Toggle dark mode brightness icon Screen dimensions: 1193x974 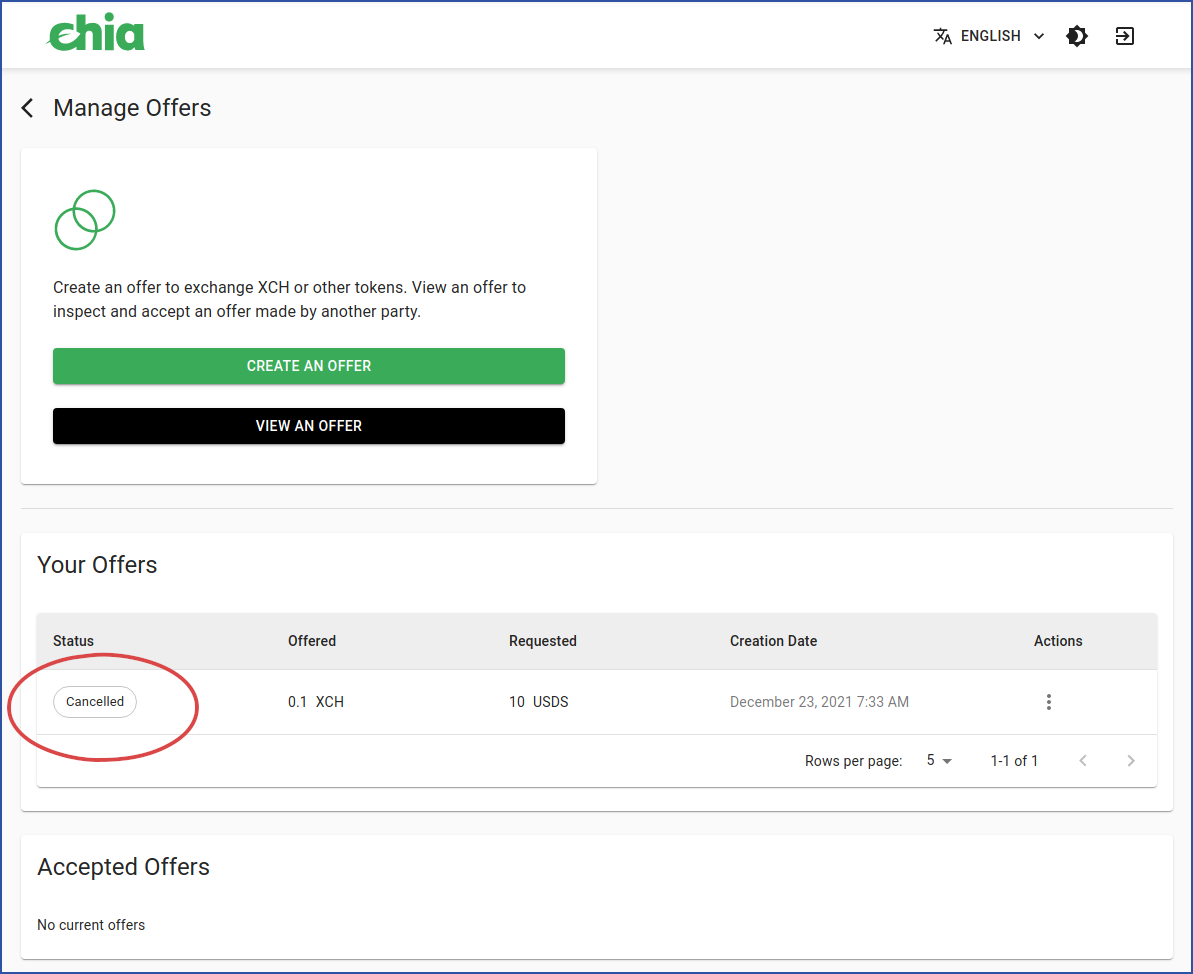coord(1077,36)
